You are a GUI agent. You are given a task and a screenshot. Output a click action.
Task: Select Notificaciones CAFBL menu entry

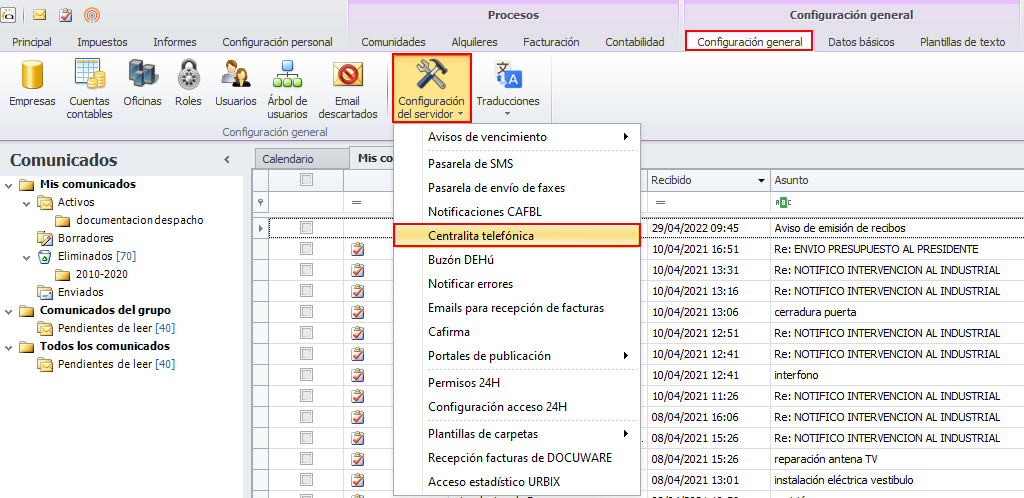point(516,211)
